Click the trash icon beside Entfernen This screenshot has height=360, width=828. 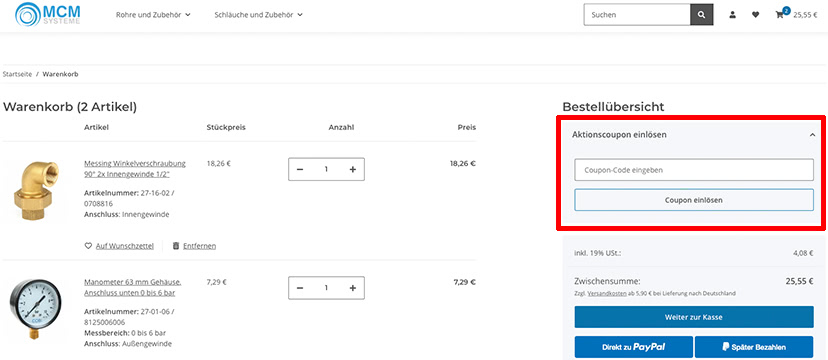click(x=176, y=246)
